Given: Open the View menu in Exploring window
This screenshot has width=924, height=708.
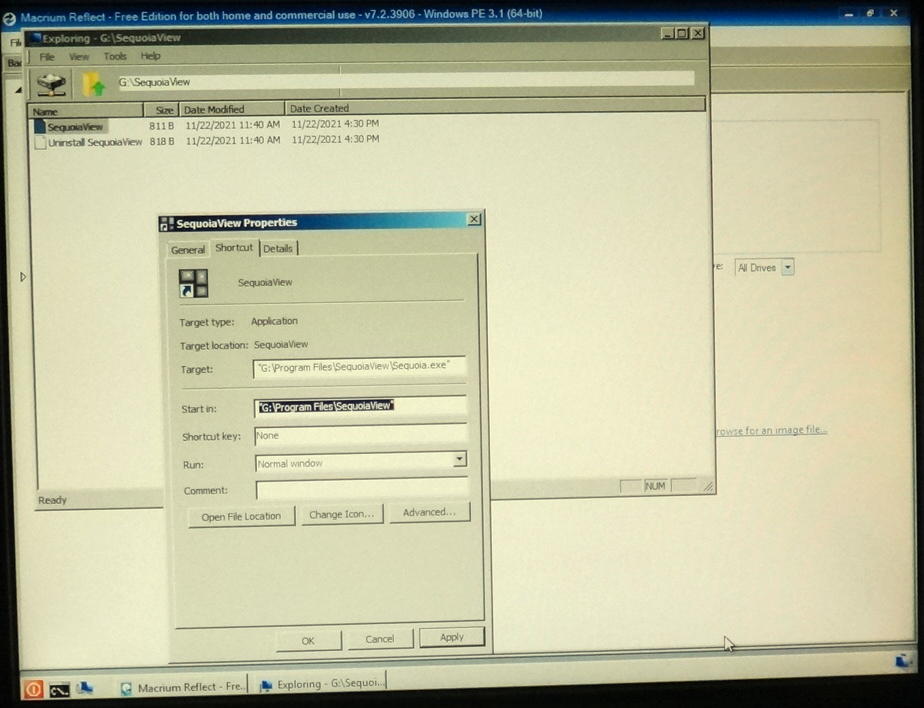Looking at the screenshot, I should (79, 57).
